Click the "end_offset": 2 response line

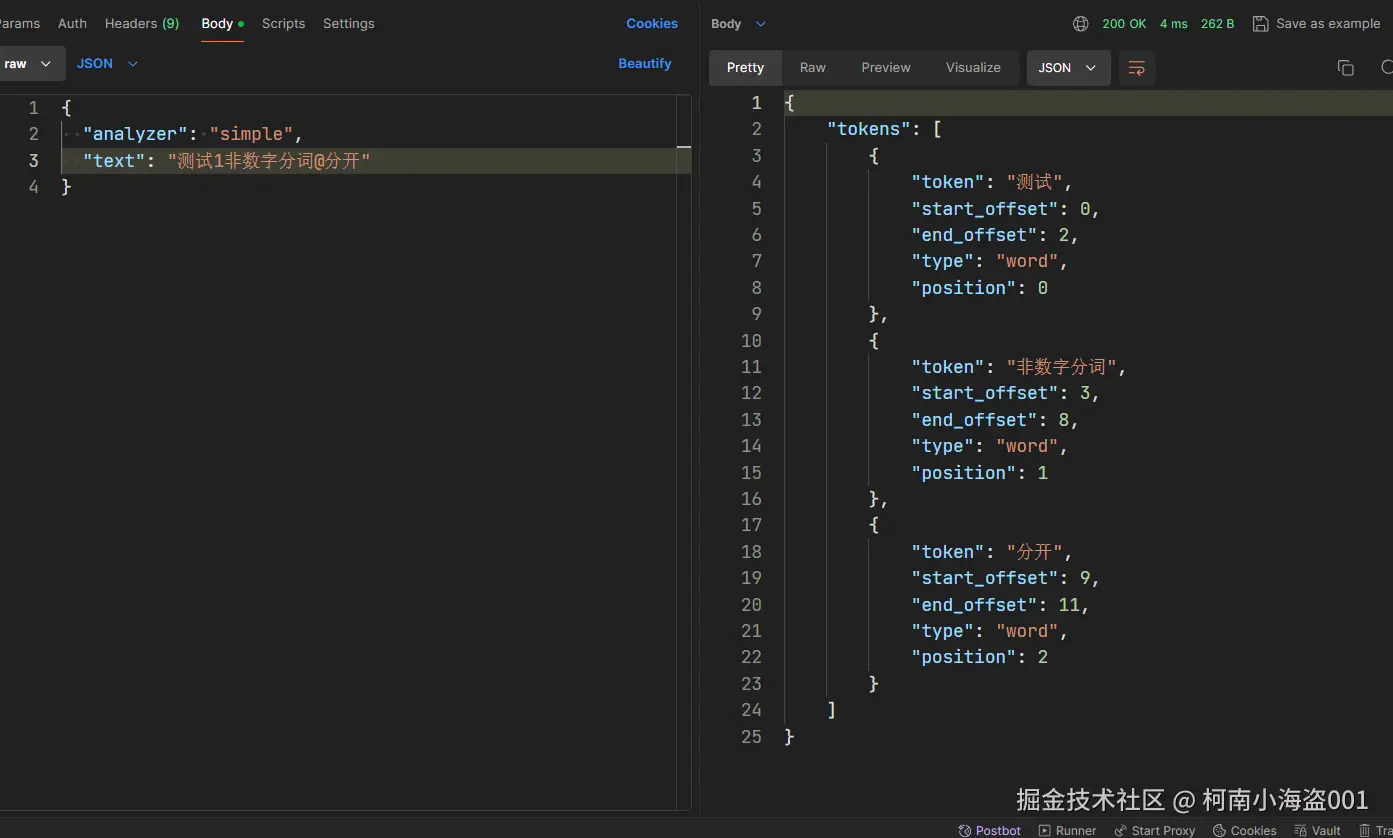994,234
